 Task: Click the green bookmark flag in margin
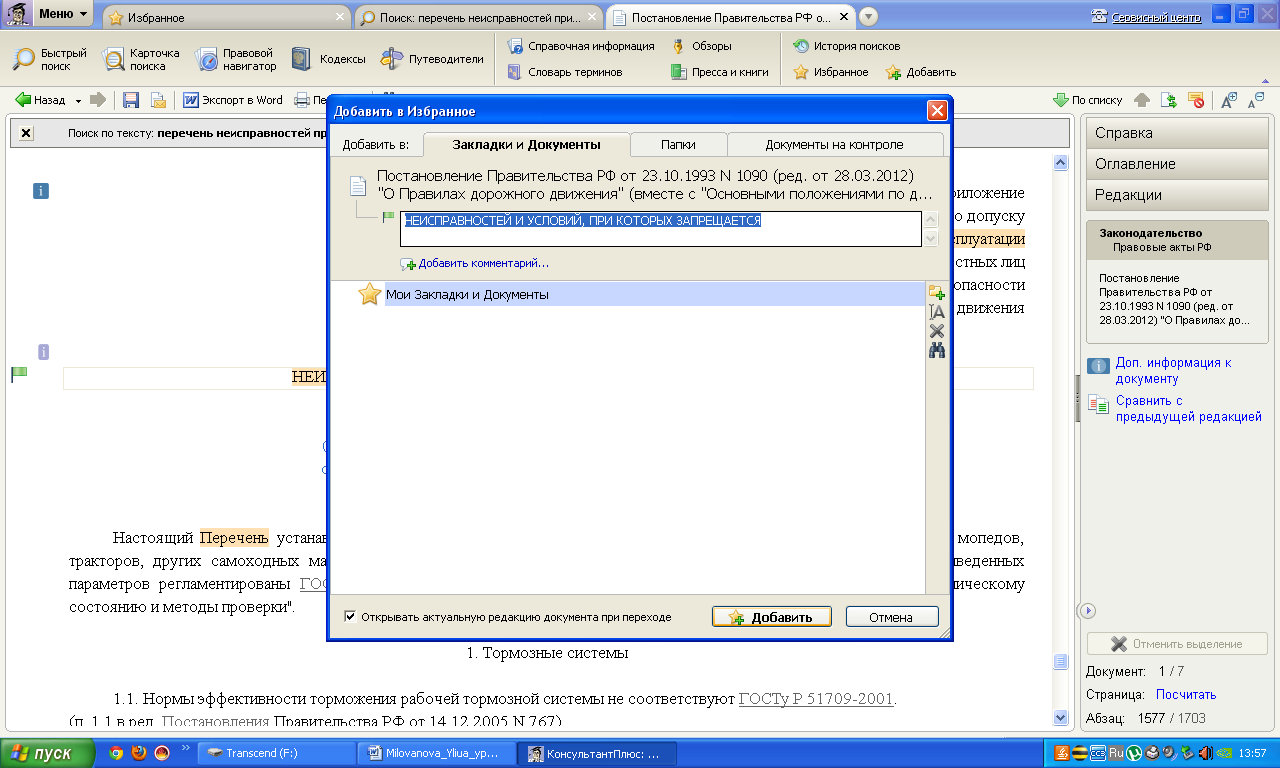coord(19,374)
